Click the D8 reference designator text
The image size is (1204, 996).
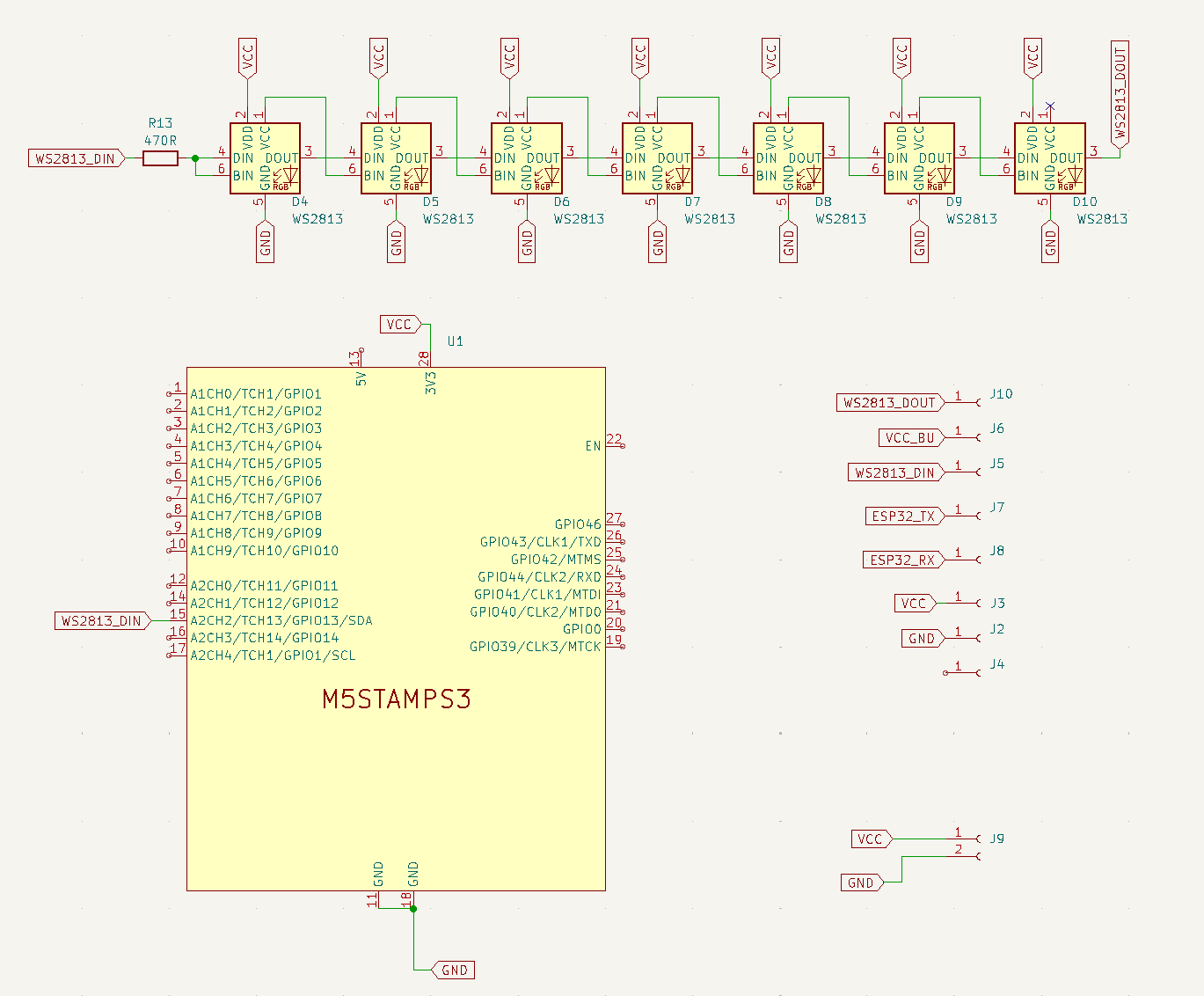tap(823, 201)
